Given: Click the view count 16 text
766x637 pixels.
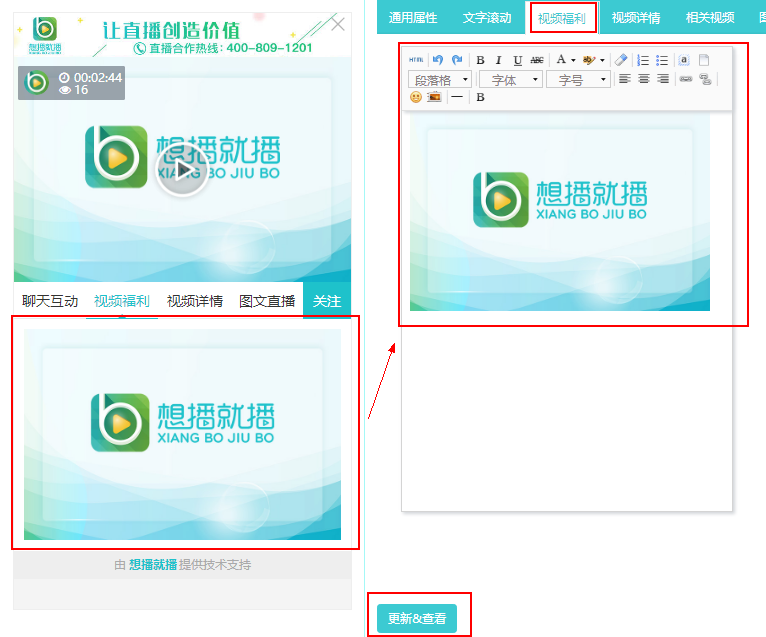Looking at the screenshot, I should pos(81,90).
